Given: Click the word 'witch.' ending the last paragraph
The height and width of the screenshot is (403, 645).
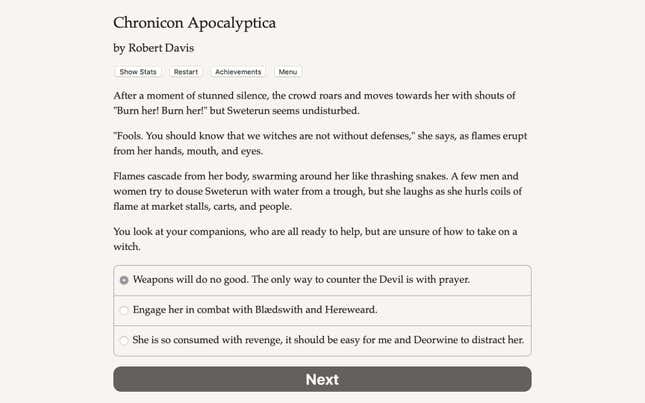Looking at the screenshot, I should (127, 247).
